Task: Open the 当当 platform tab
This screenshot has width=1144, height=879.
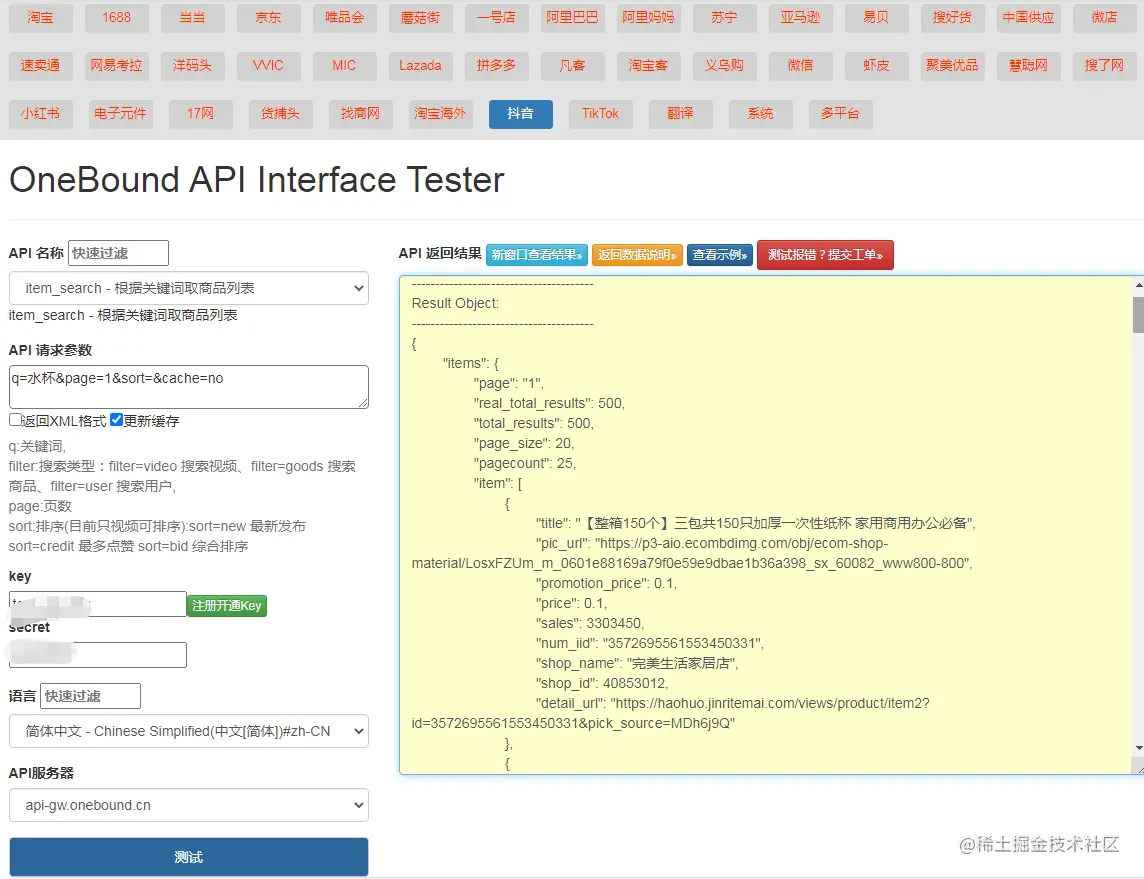Action: click(193, 18)
